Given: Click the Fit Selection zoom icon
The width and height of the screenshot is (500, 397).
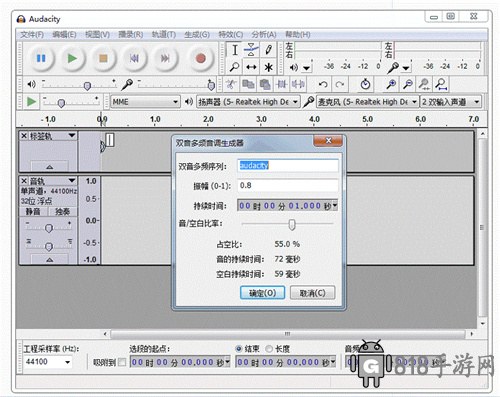Looking at the screenshot, I should coord(424,84).
